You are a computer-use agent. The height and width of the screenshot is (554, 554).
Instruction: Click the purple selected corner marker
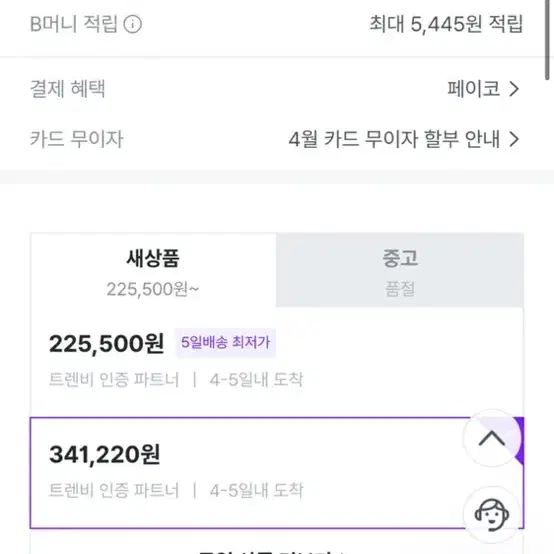(519, 440)
